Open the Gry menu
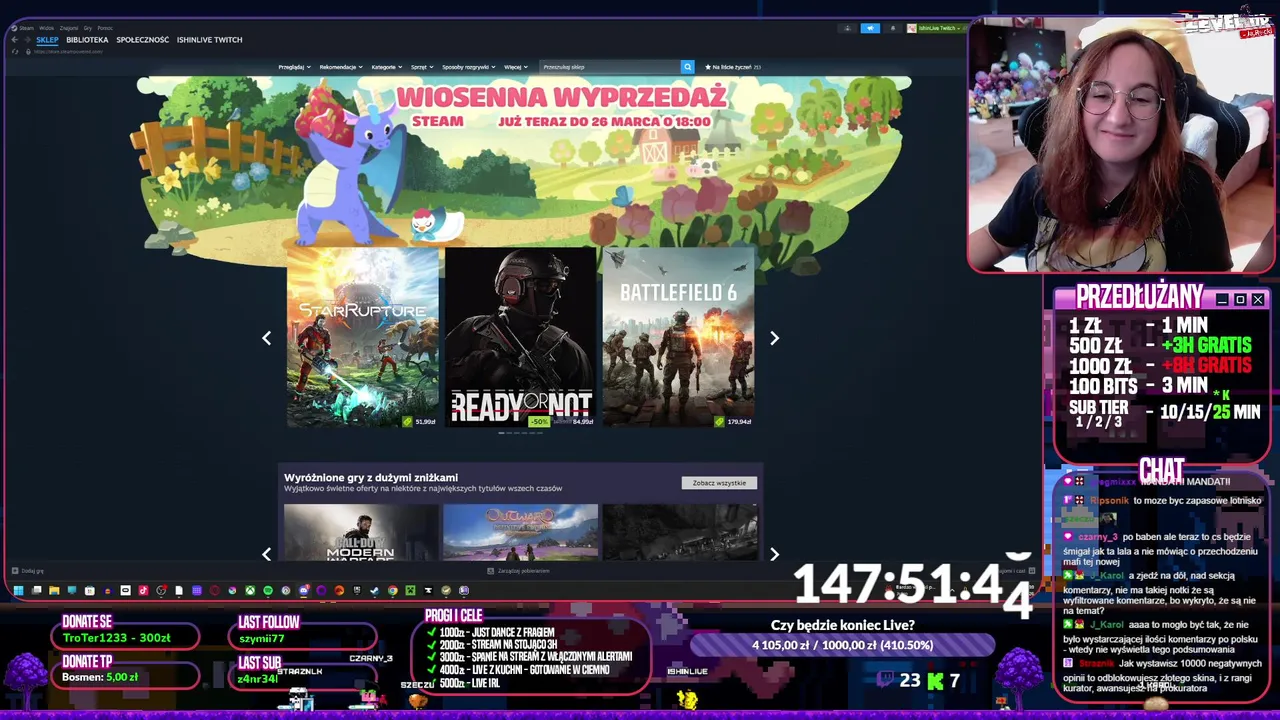 [88, 28]
